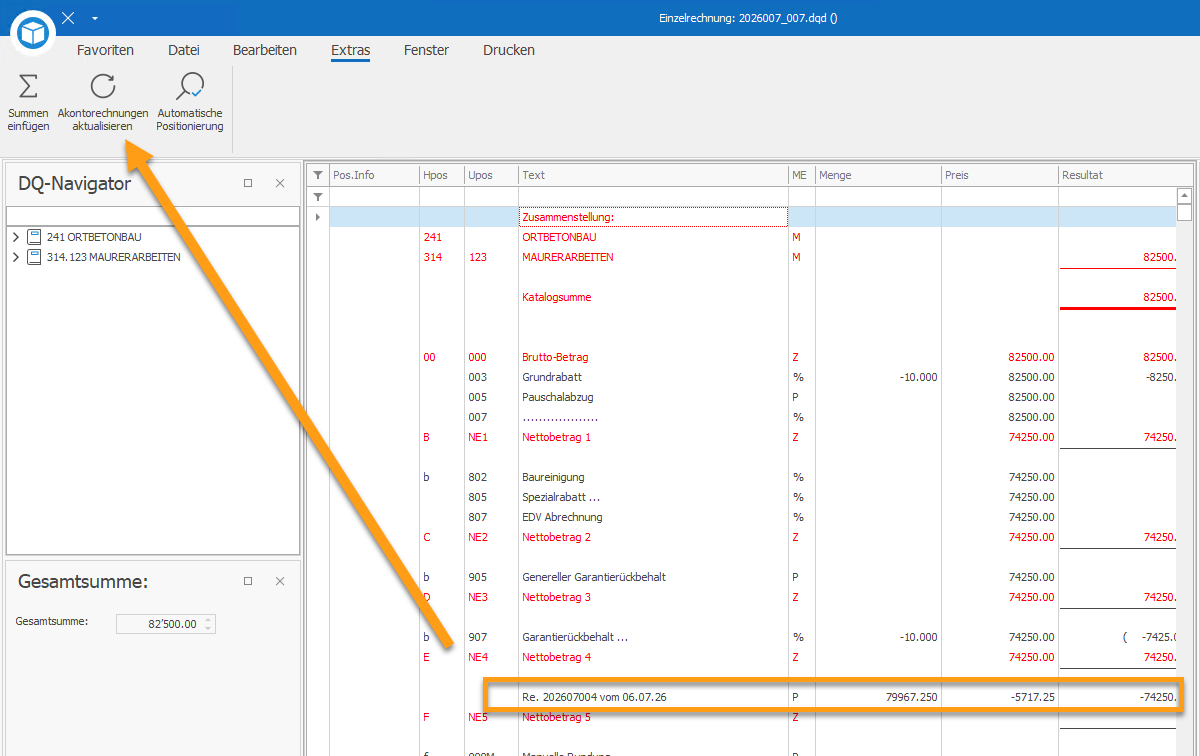Viewport: 1200px width, 756px height.
Task: Sort by the Resultat column header
Action: pyautogui.click(x=1118, y=175)
